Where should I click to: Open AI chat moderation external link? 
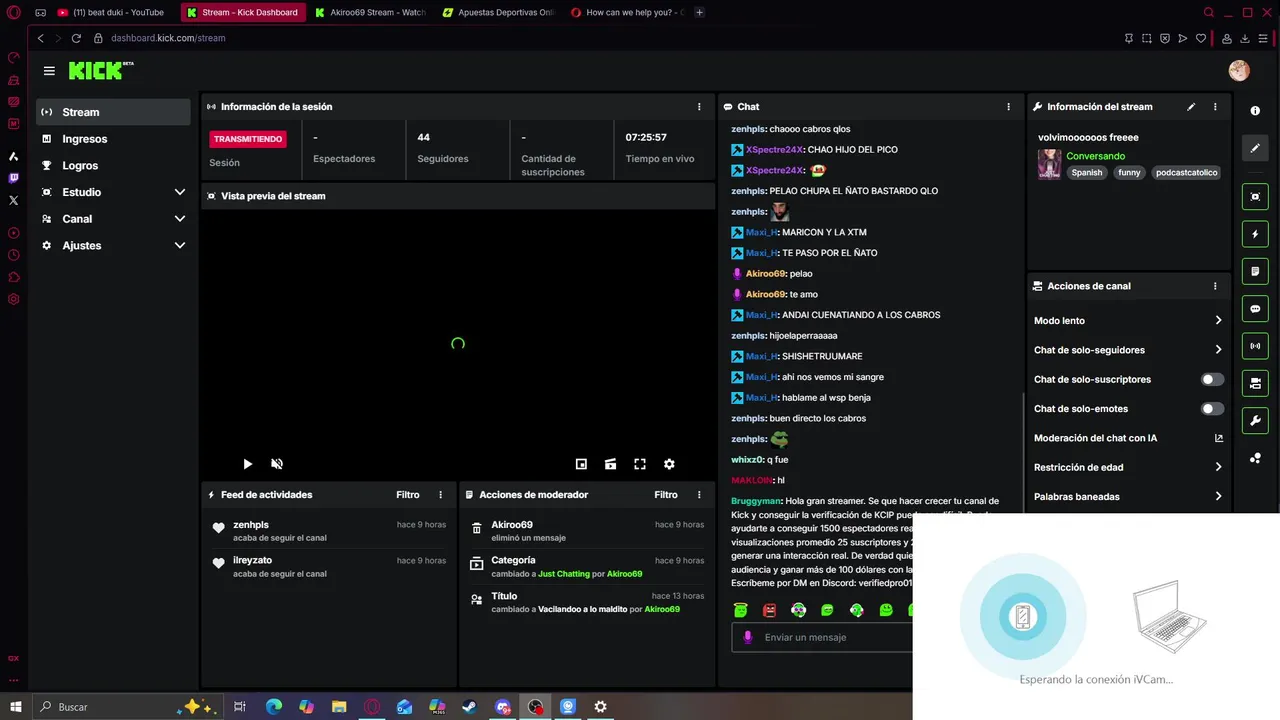[1218, 438]
